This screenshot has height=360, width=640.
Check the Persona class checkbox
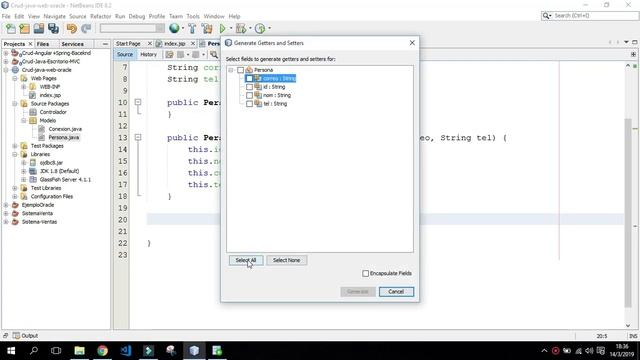point(240,70)
